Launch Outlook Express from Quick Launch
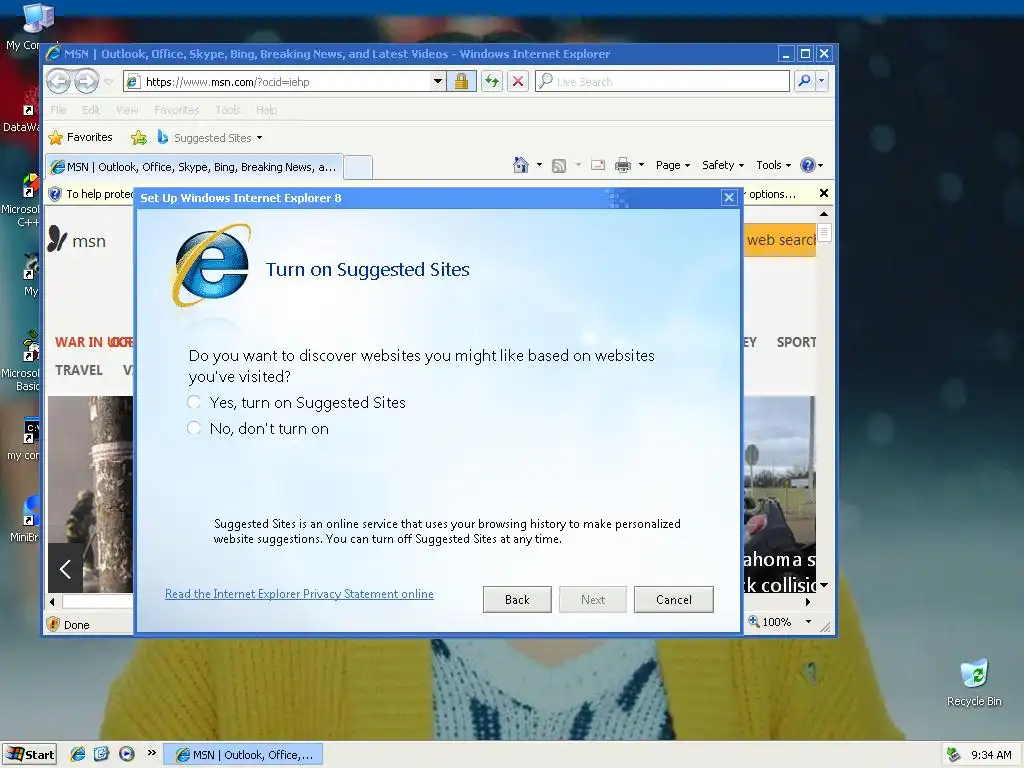 click(102, 754)
